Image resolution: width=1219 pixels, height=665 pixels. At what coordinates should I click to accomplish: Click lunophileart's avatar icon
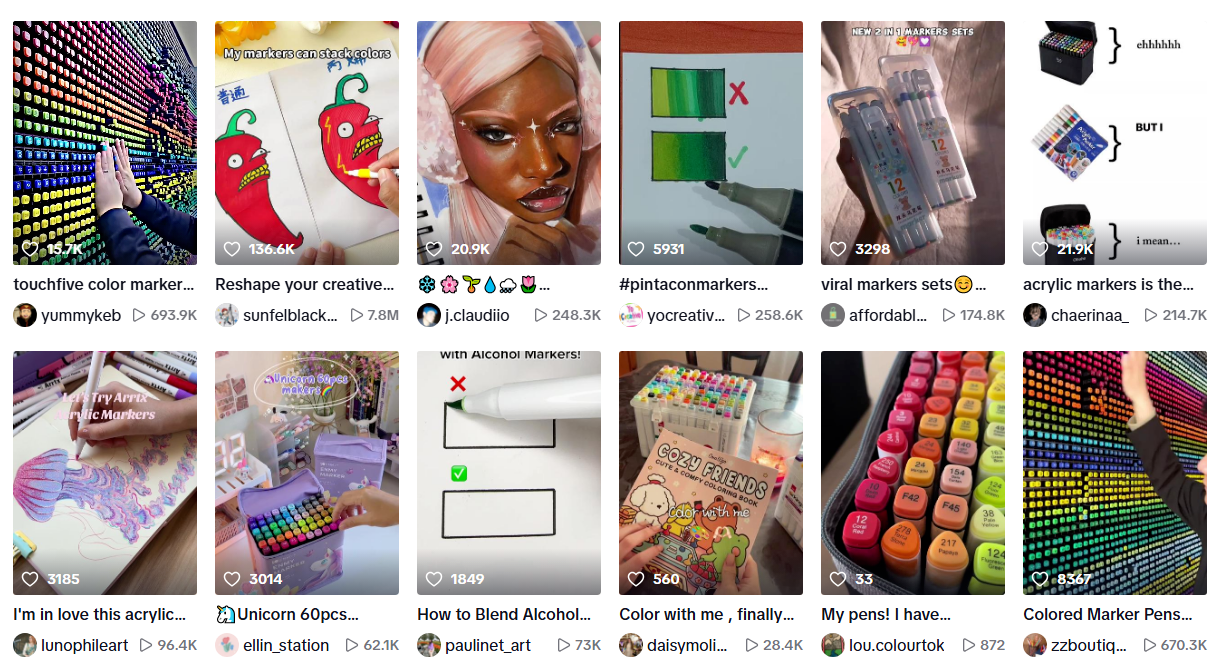point(25,645)
